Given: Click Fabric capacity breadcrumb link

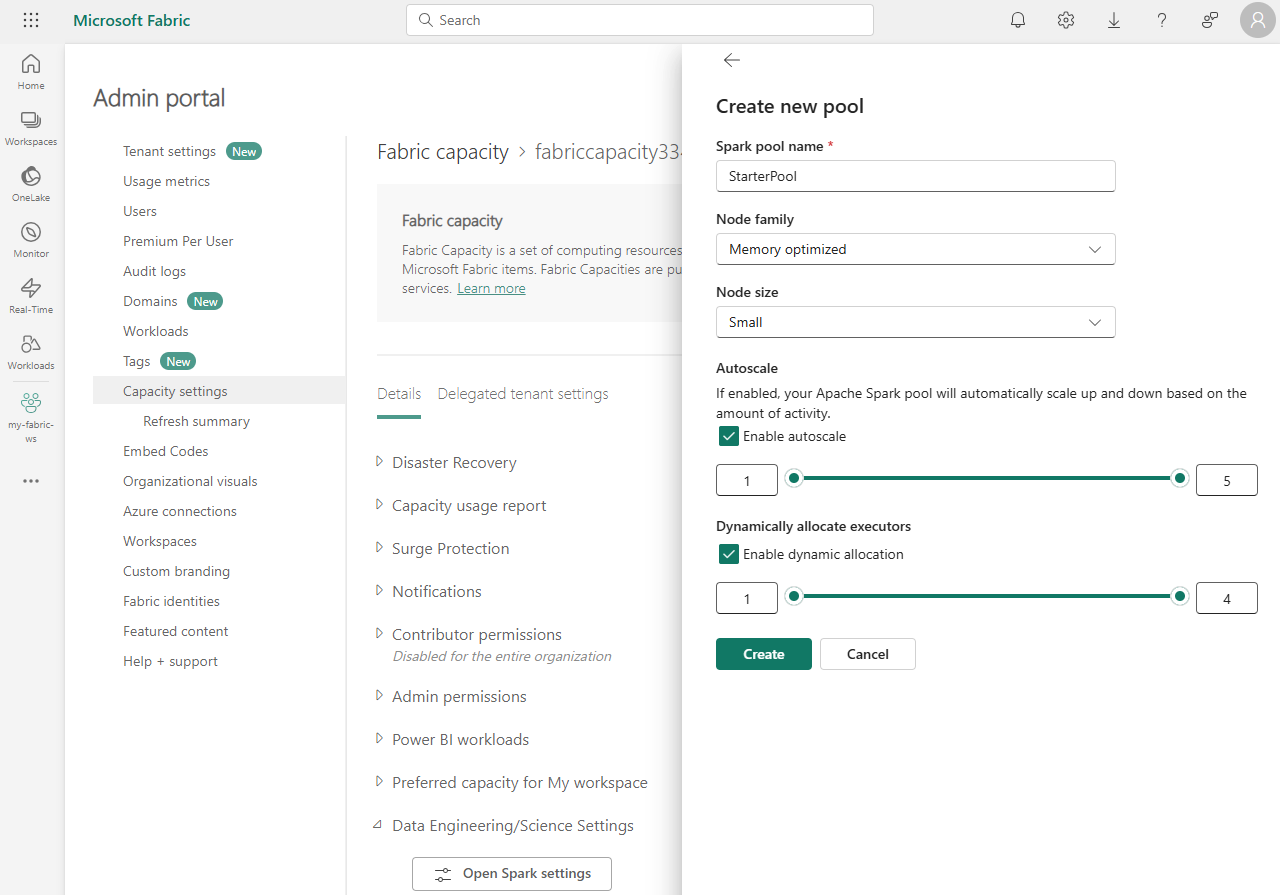Looking at the screenshot, I should 443,152.
